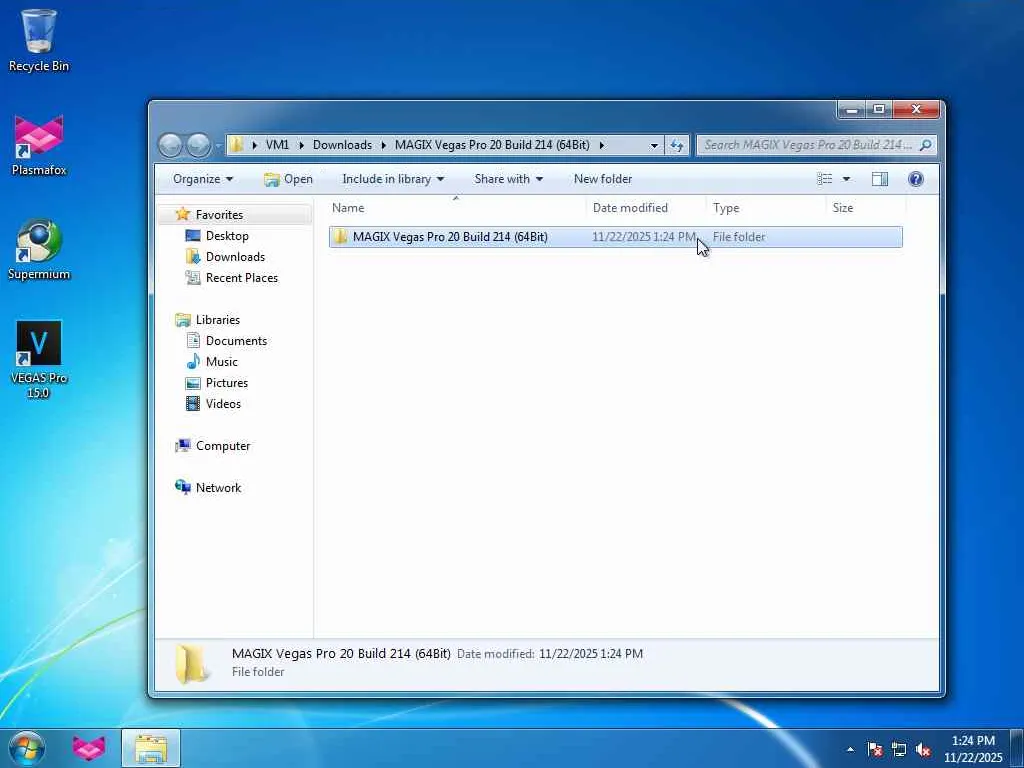Go to Downloads in the breadcrumb

[x=342, y=145]
